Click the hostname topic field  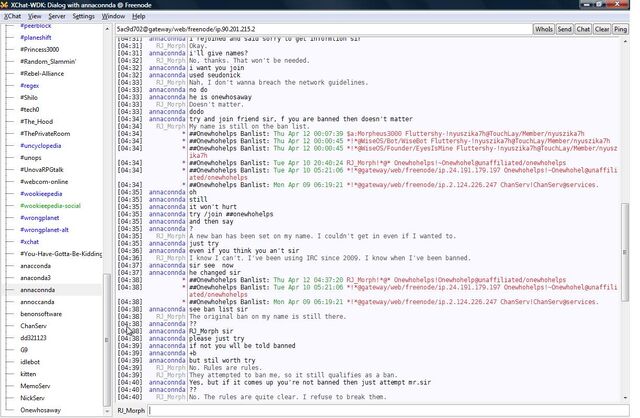(324, 29)
